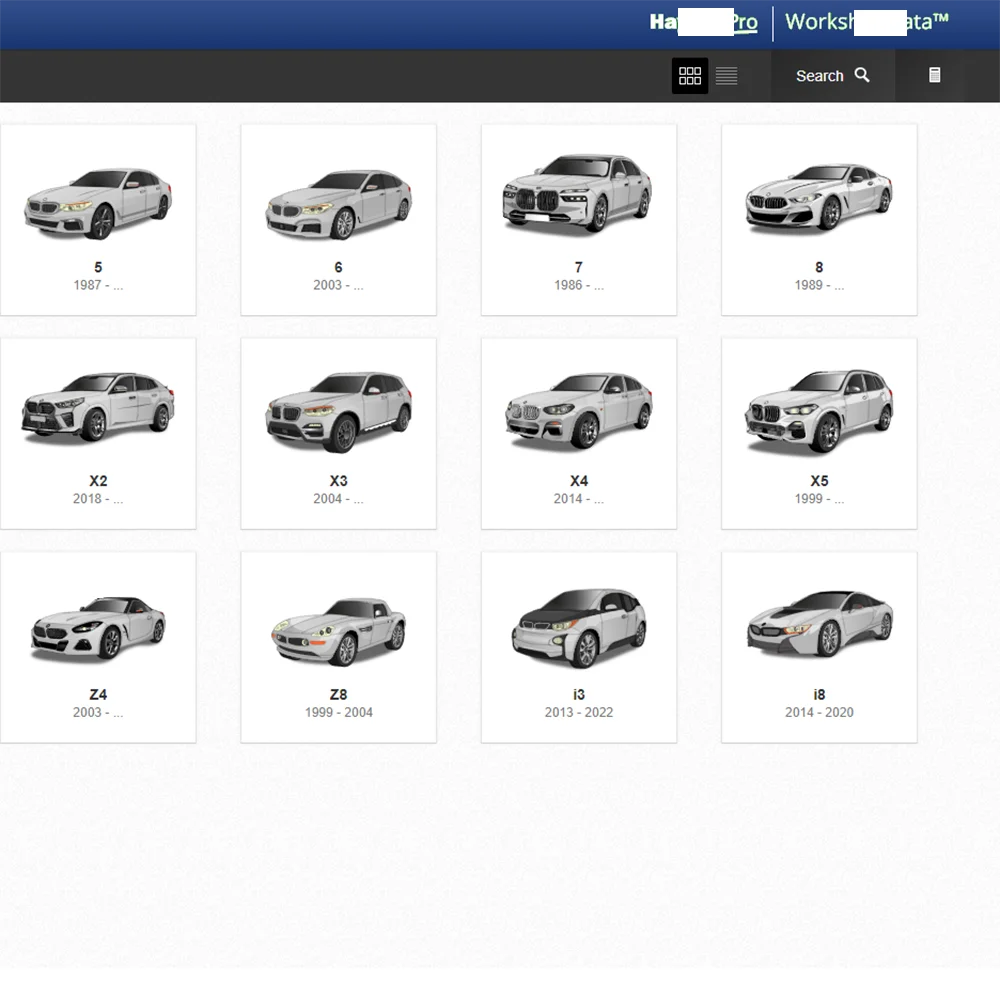Switch to grid view layout
The height and width of the screenshot is (1000, 1000).
[689, 76]
